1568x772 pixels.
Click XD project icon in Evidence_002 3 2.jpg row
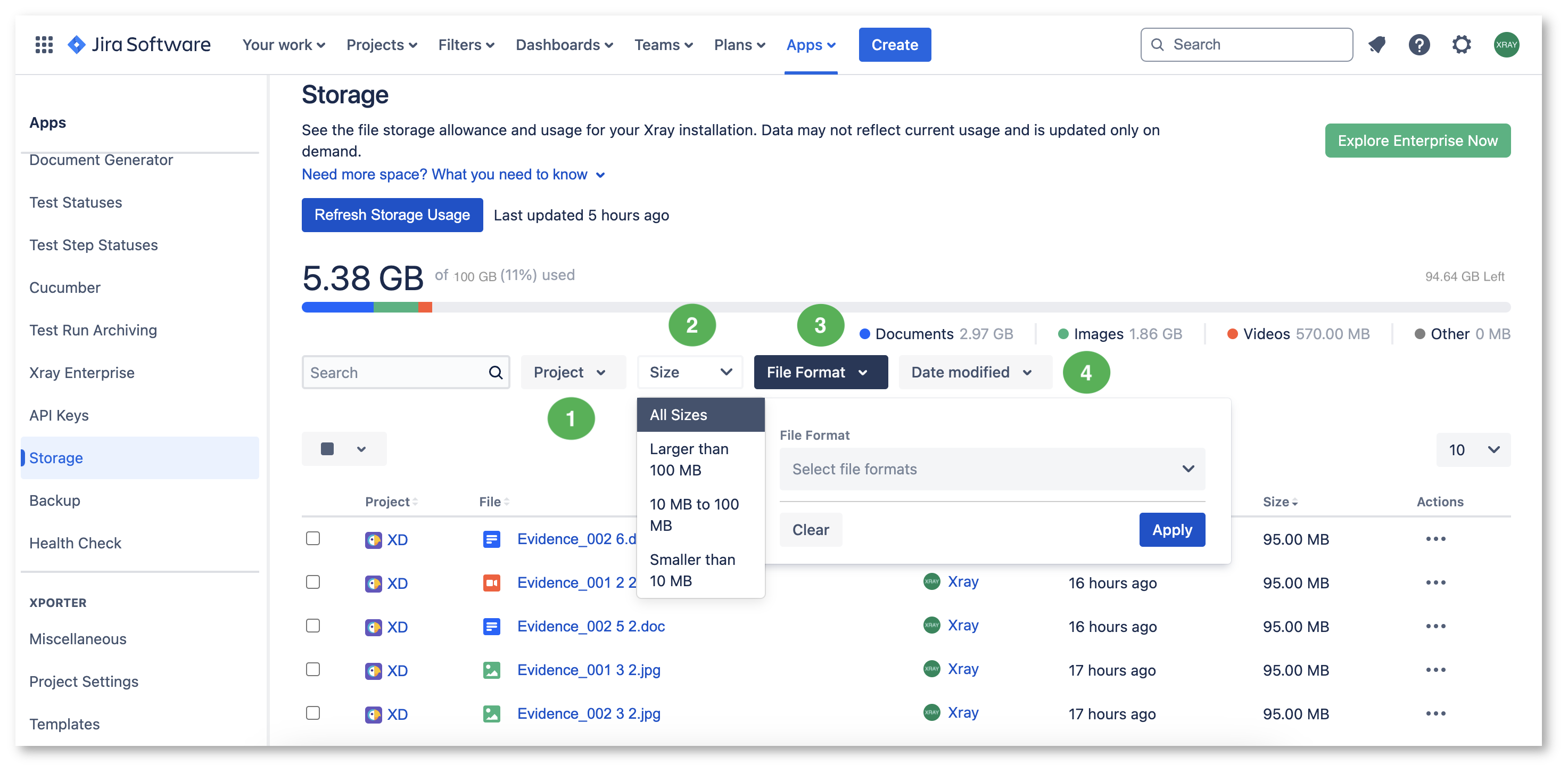point(373,715)
